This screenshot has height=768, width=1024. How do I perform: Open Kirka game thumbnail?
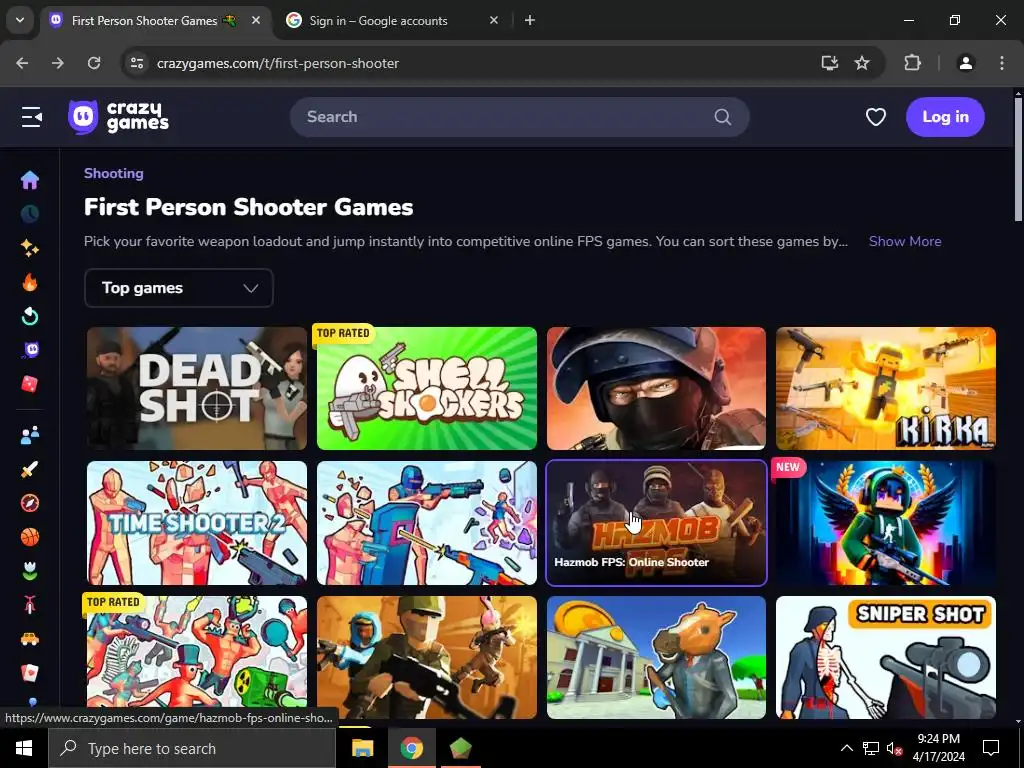886,389
